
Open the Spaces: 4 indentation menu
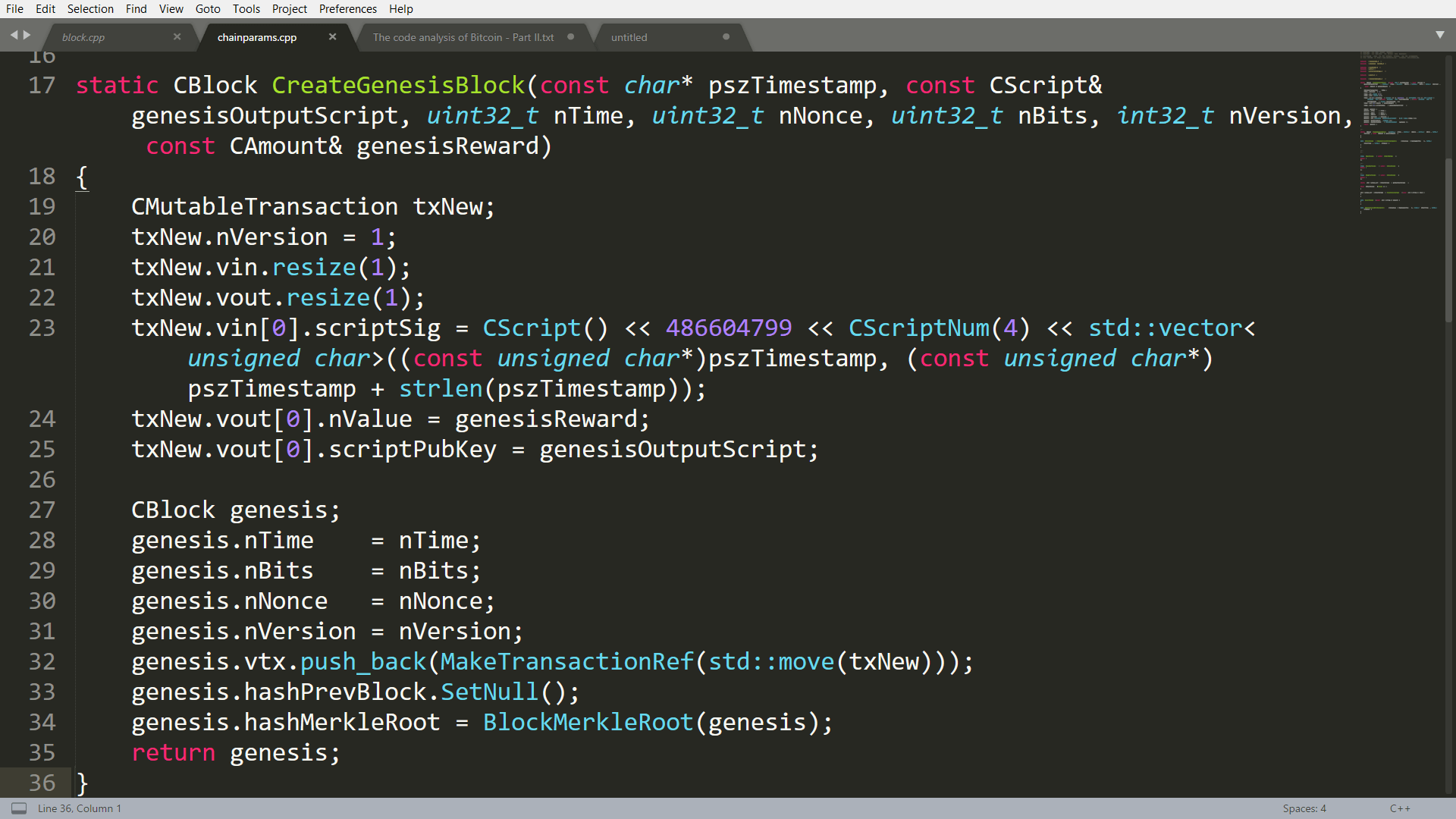1304,808
